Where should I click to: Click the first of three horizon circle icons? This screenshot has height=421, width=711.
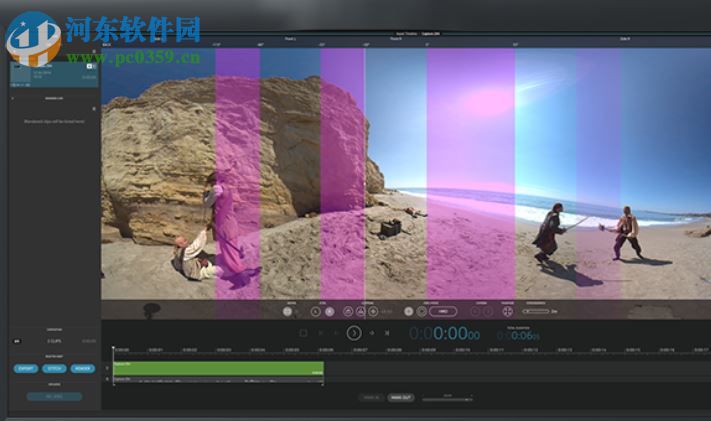pos(348,311)
